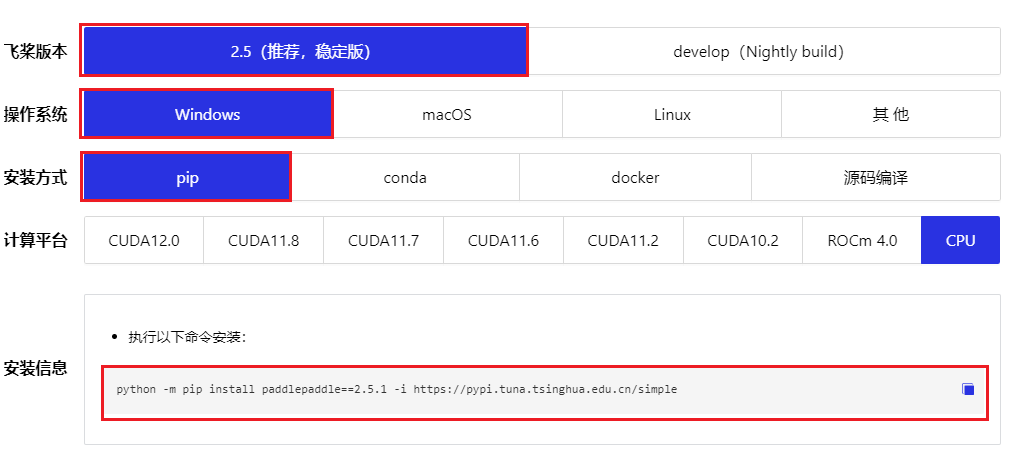
Task: Switch platform to CUDA11.2
Action: click(x=623, y=240)
